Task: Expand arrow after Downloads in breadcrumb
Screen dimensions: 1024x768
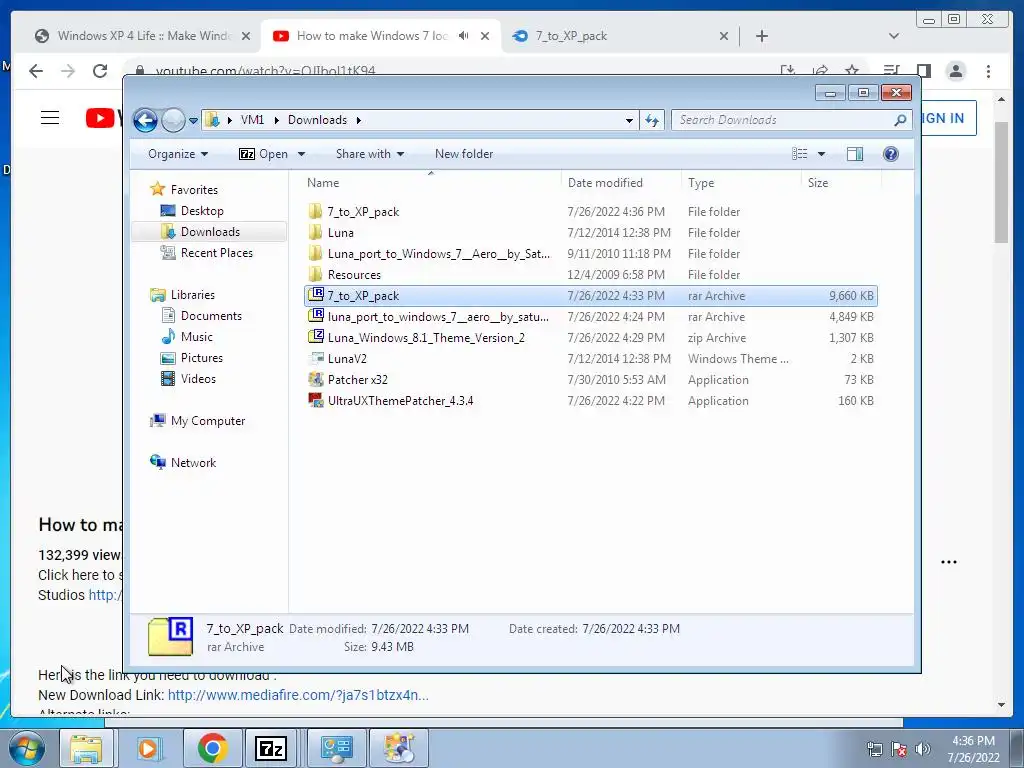Action: point(359,120)
